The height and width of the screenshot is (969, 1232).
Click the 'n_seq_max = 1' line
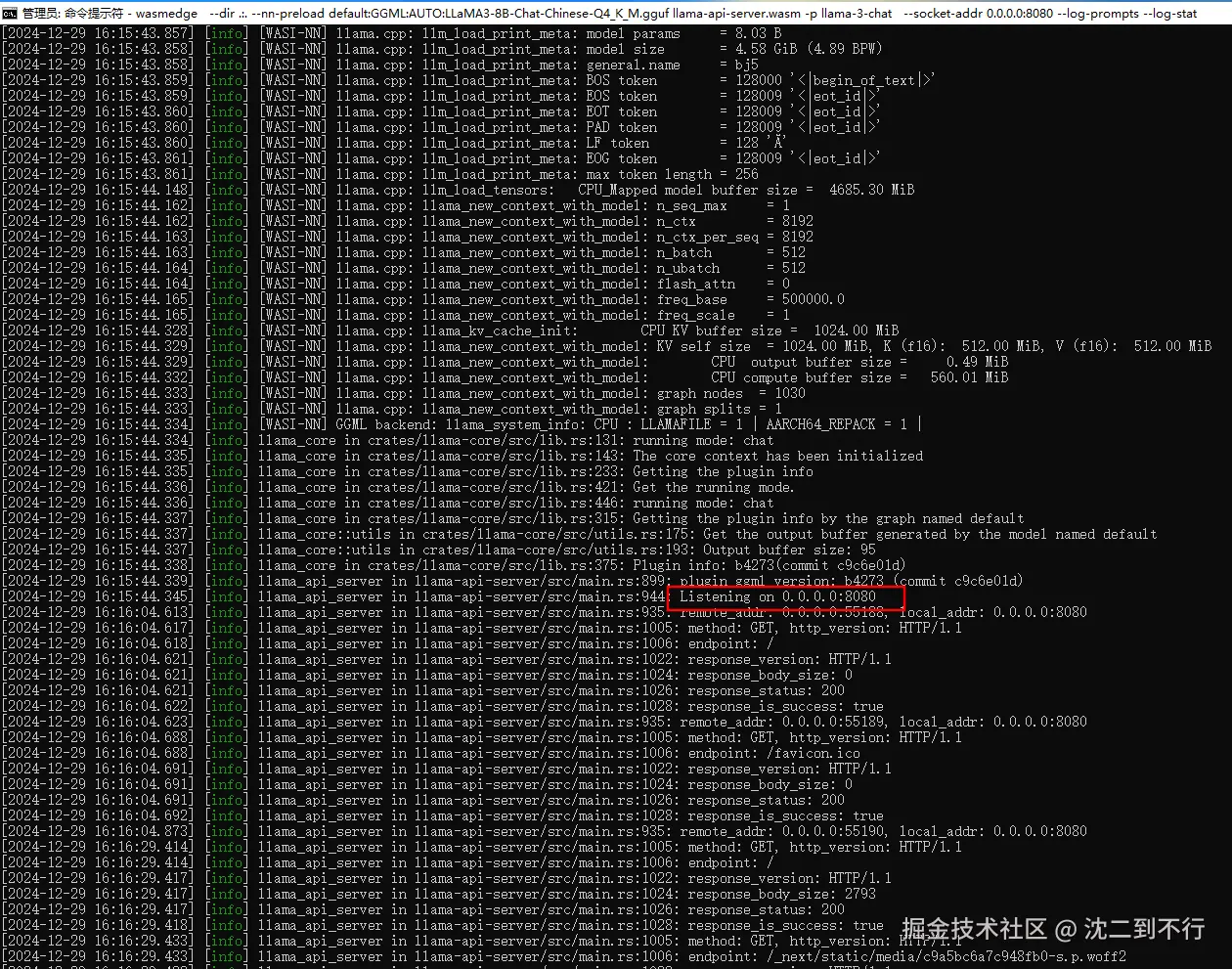[x=396, y=205]
